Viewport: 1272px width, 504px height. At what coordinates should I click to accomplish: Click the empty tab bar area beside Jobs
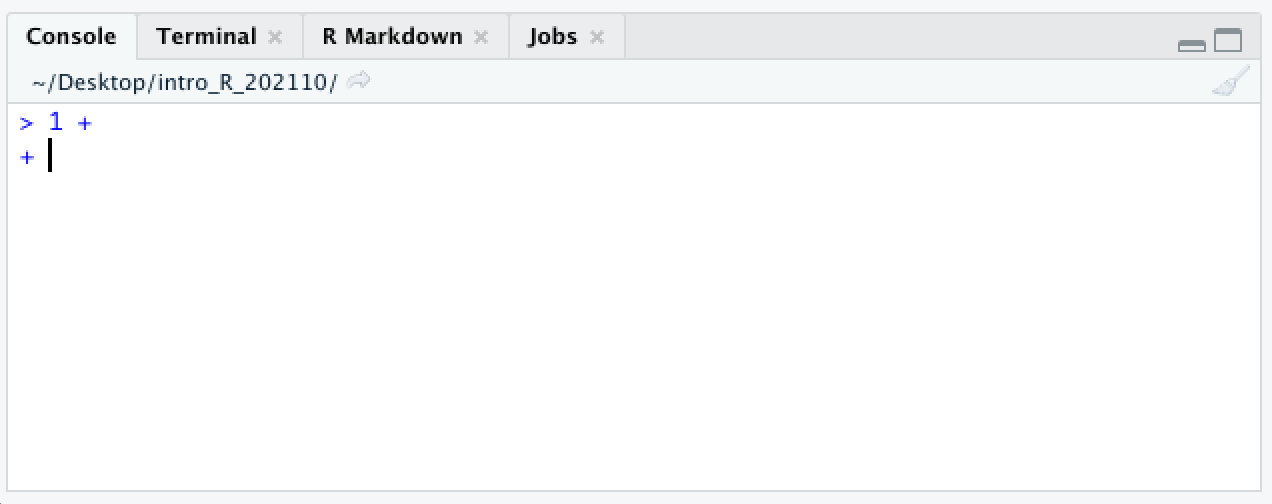(900, 37)
